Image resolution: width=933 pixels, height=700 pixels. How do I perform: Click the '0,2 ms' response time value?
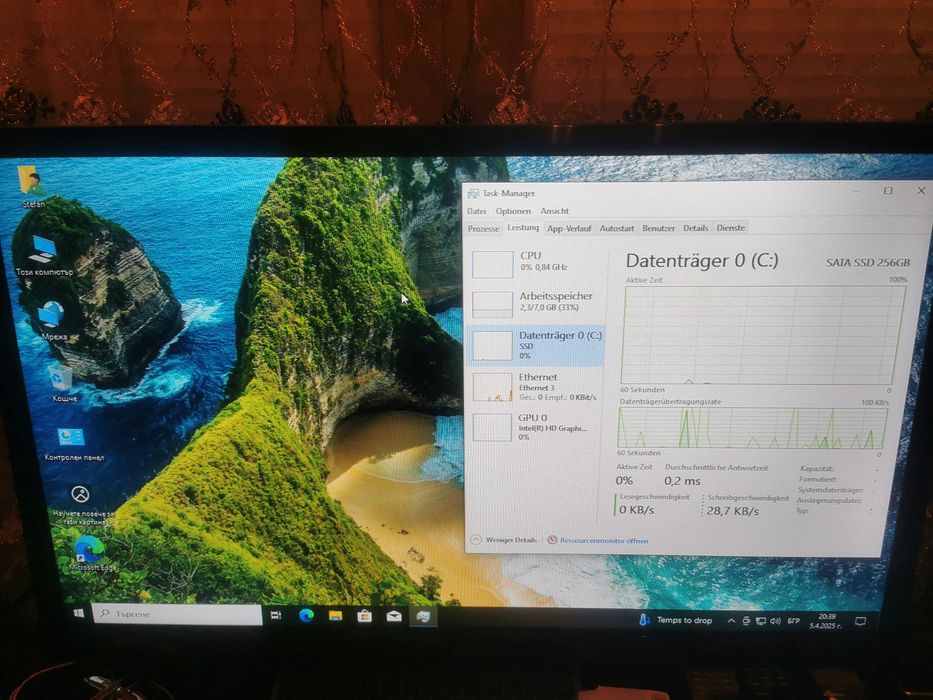(682, 480)
